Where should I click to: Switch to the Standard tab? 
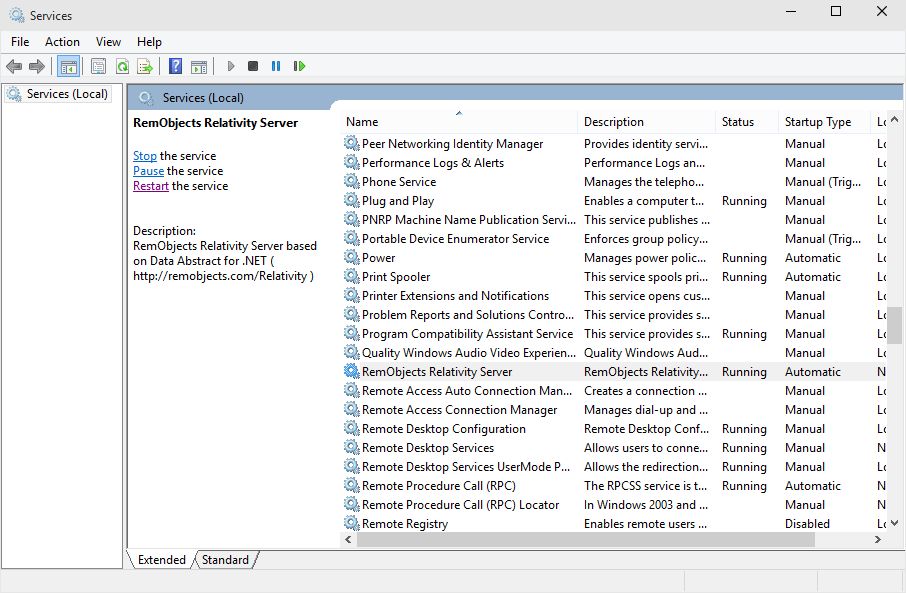[x=225, y=559]
